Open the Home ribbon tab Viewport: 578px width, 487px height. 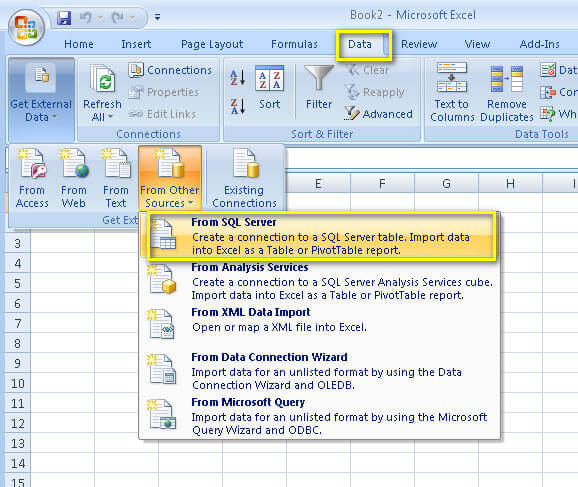click(x=79, y=44)
